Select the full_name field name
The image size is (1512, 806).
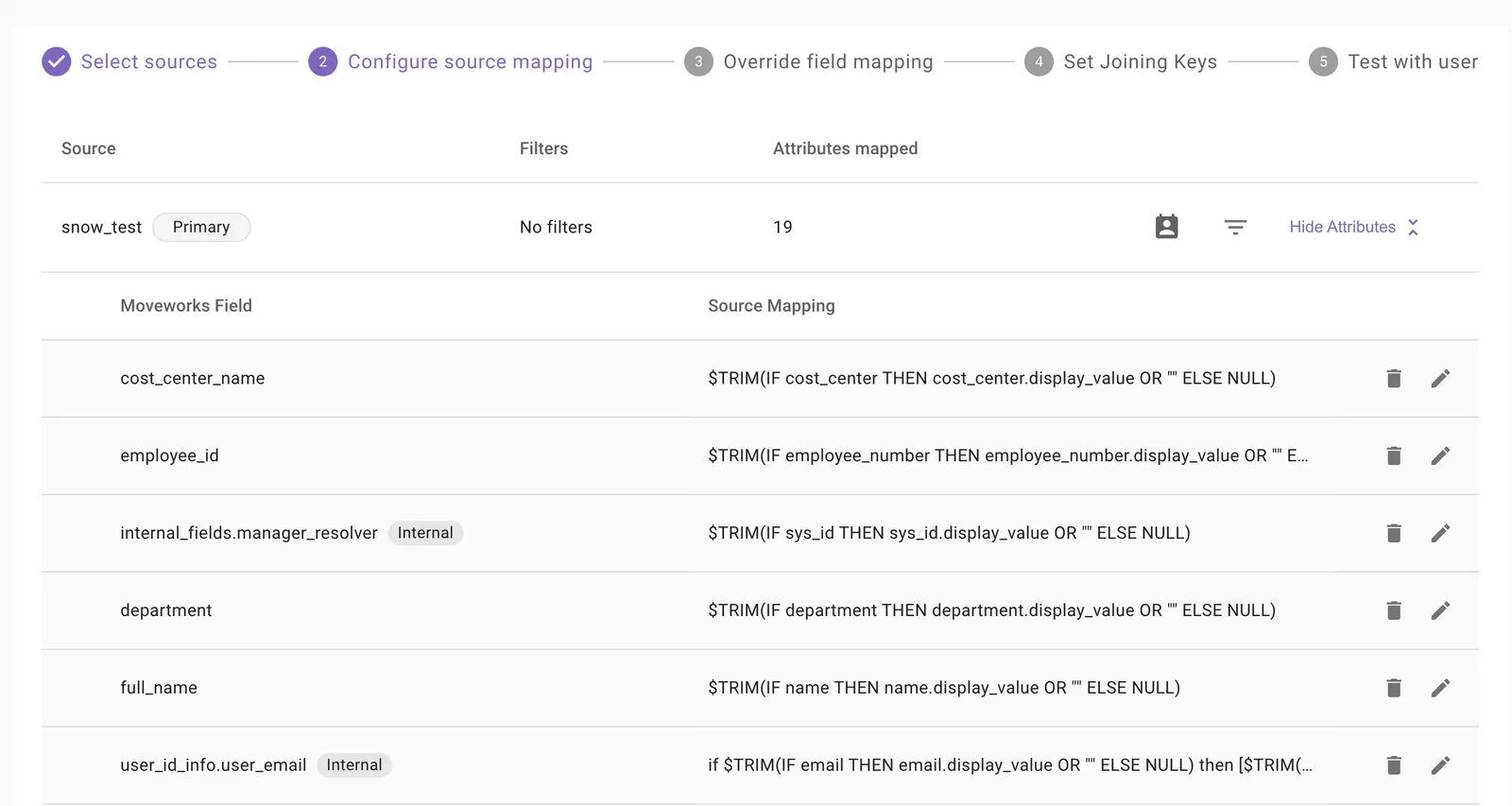pos(159,688)
